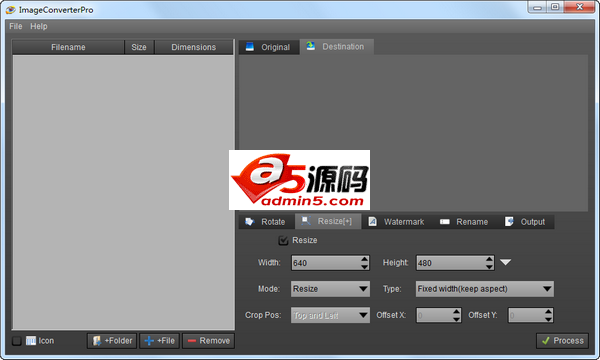
Task: Open the Output settings tab
Action: [x=526, y=222]
